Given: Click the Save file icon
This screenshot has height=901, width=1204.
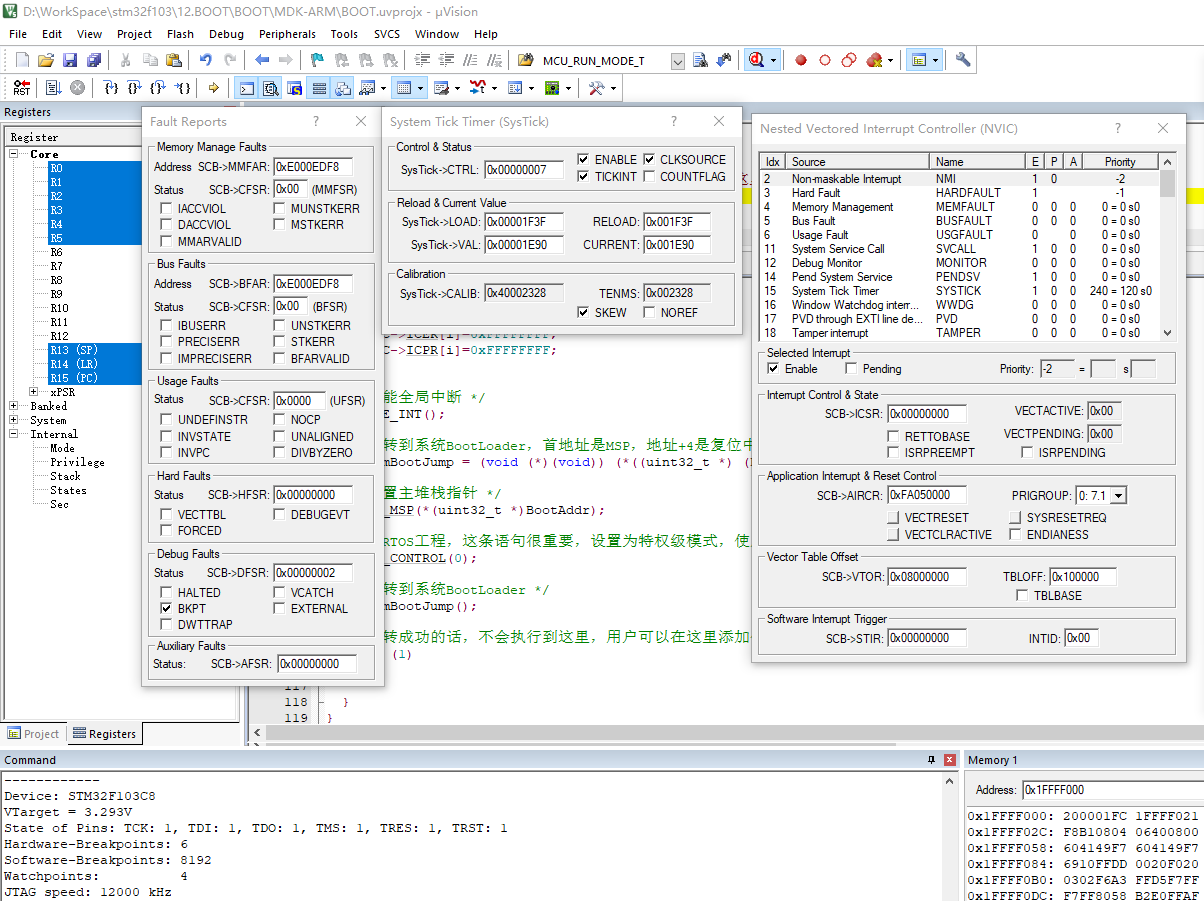Looking at the screenshot, I should [x=70, y=60].
